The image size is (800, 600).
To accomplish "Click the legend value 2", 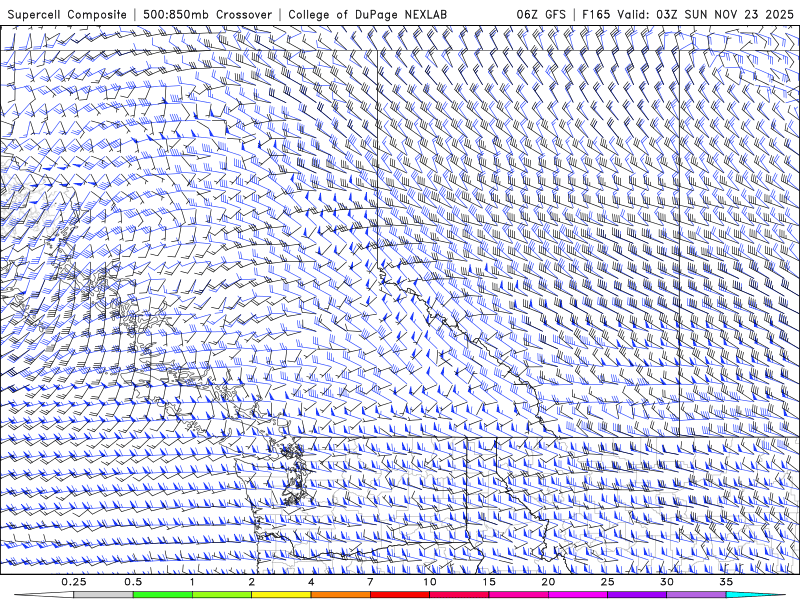I will point(252,582).
